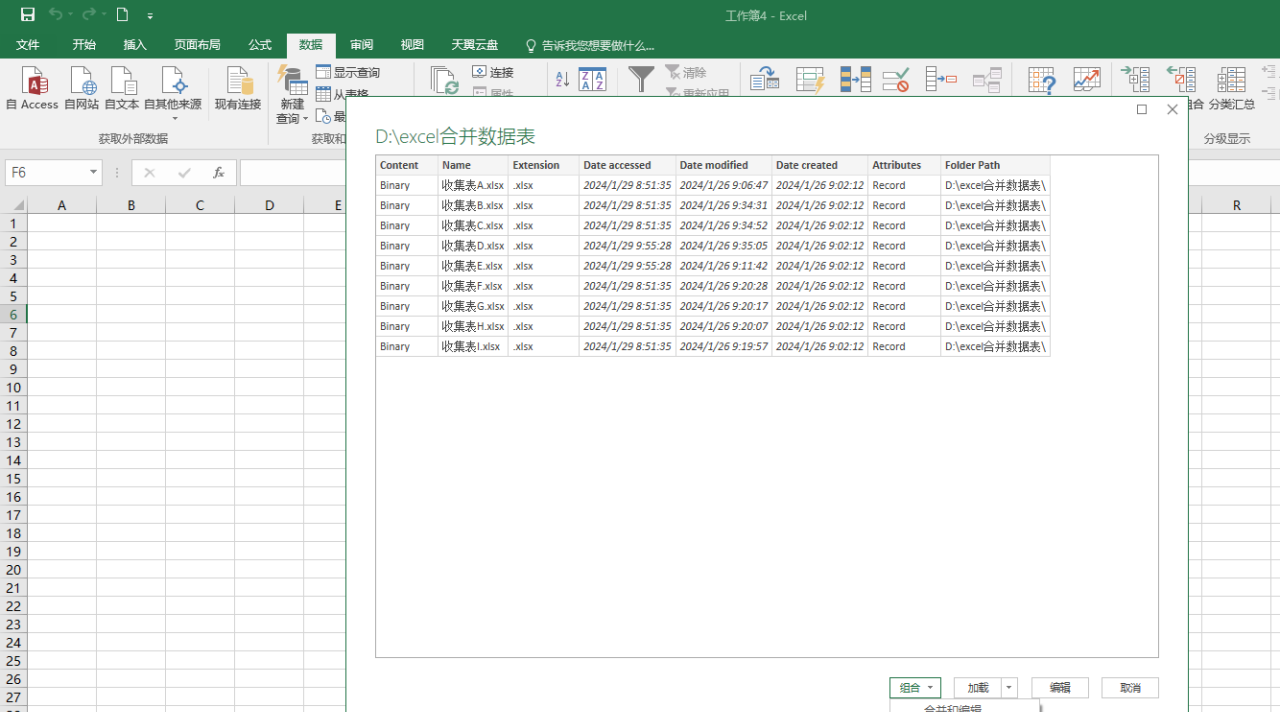Screen dimensions: 1280x712
Task: Click the Name Box showing F6
Action: 46,173
